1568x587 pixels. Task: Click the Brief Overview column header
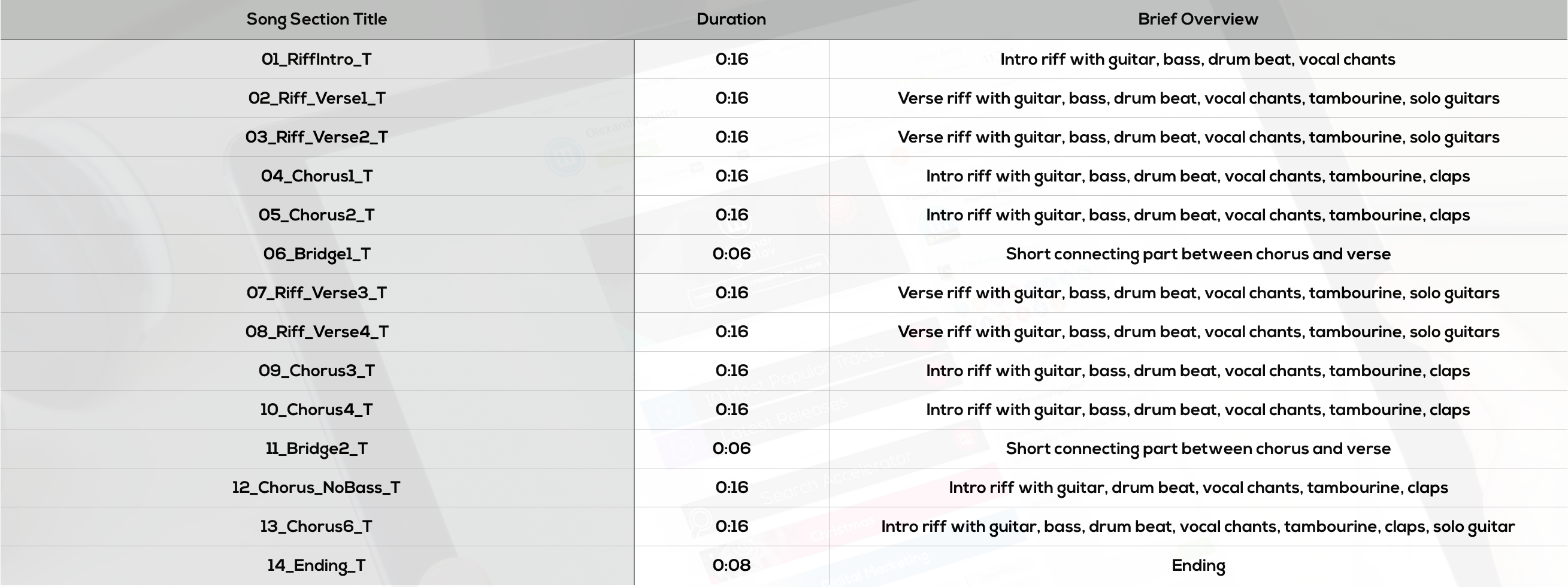pyautogui.click(x=1198, y=20)
